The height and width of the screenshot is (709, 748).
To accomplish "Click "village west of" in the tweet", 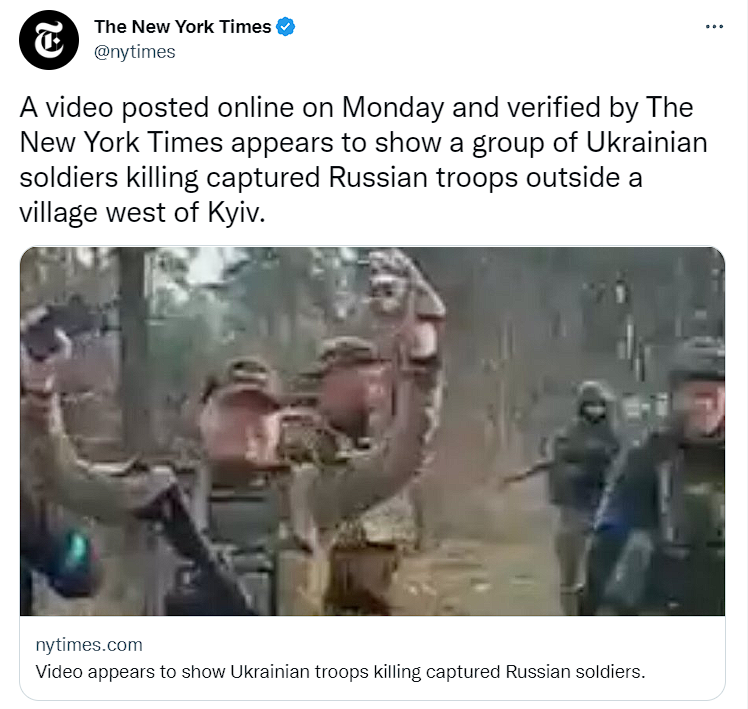I will click(x=109, y=212).
